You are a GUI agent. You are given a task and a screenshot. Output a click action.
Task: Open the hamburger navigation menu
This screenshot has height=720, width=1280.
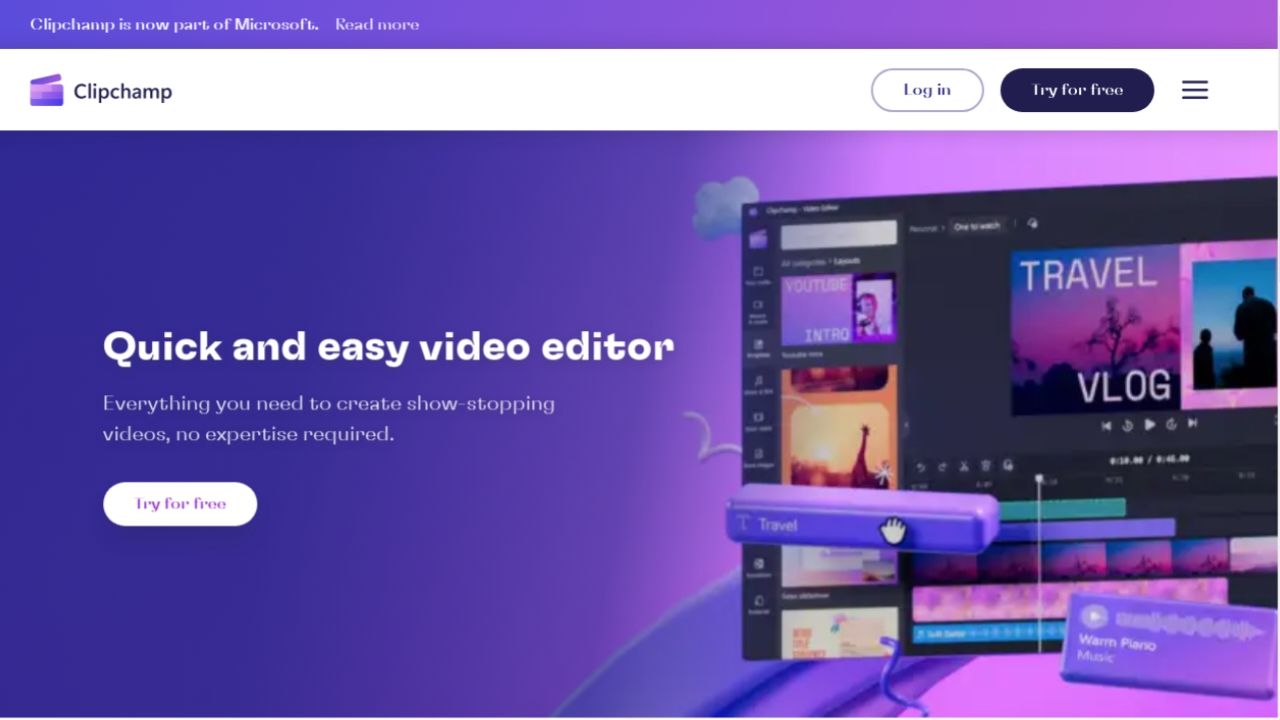[1195, 90]
